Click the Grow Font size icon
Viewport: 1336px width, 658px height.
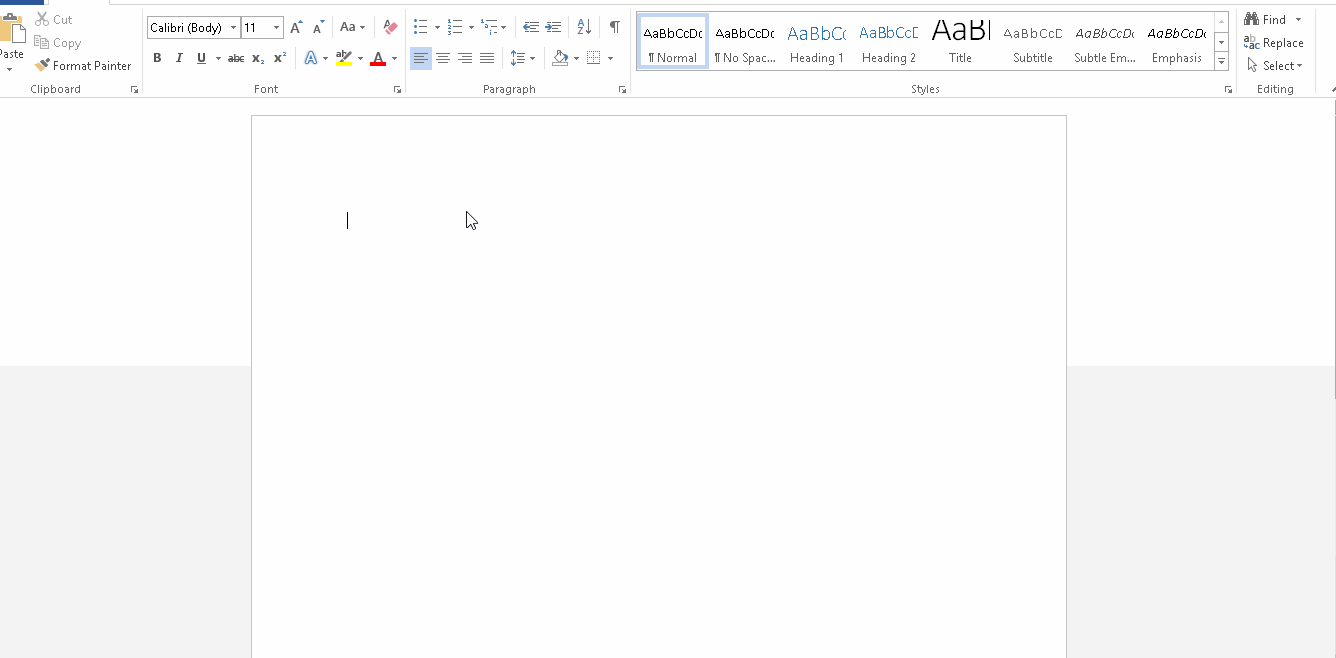tap(296, 27)
